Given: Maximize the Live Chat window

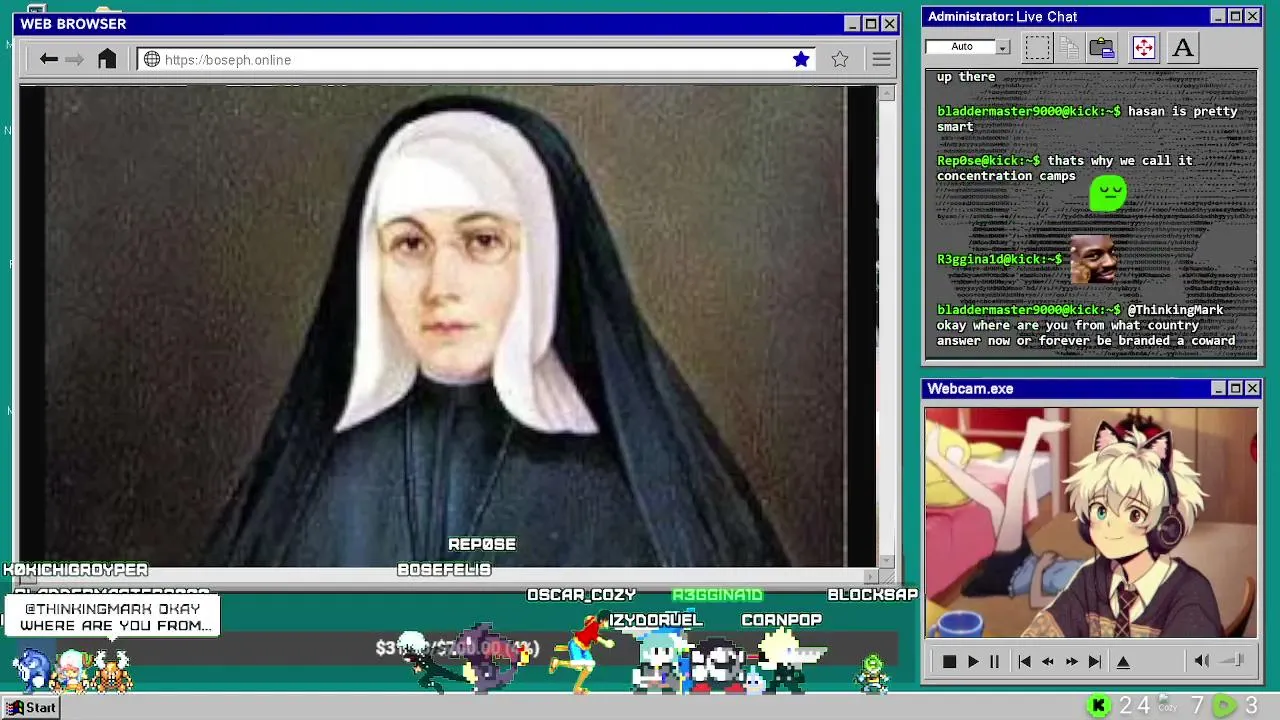Looking at the screenshot, I should click(1235, 17).
